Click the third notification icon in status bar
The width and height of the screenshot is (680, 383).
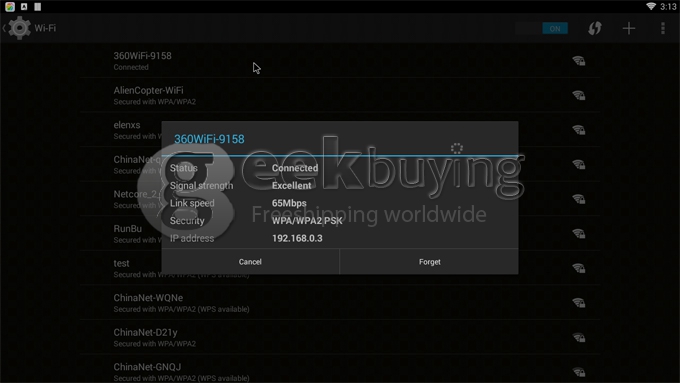coord(38,7)
